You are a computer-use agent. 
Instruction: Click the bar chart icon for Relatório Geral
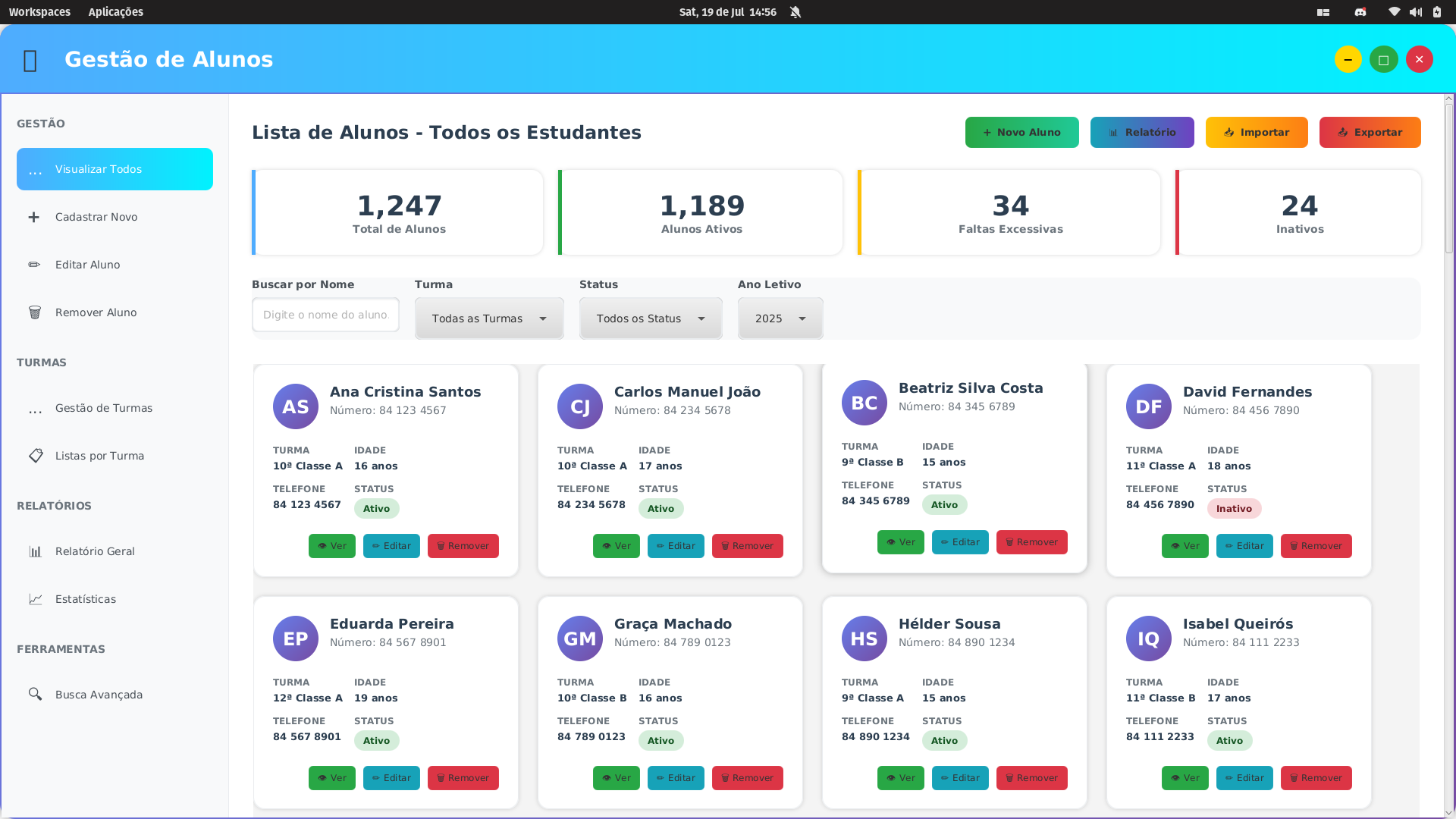[x=35, y=551]
